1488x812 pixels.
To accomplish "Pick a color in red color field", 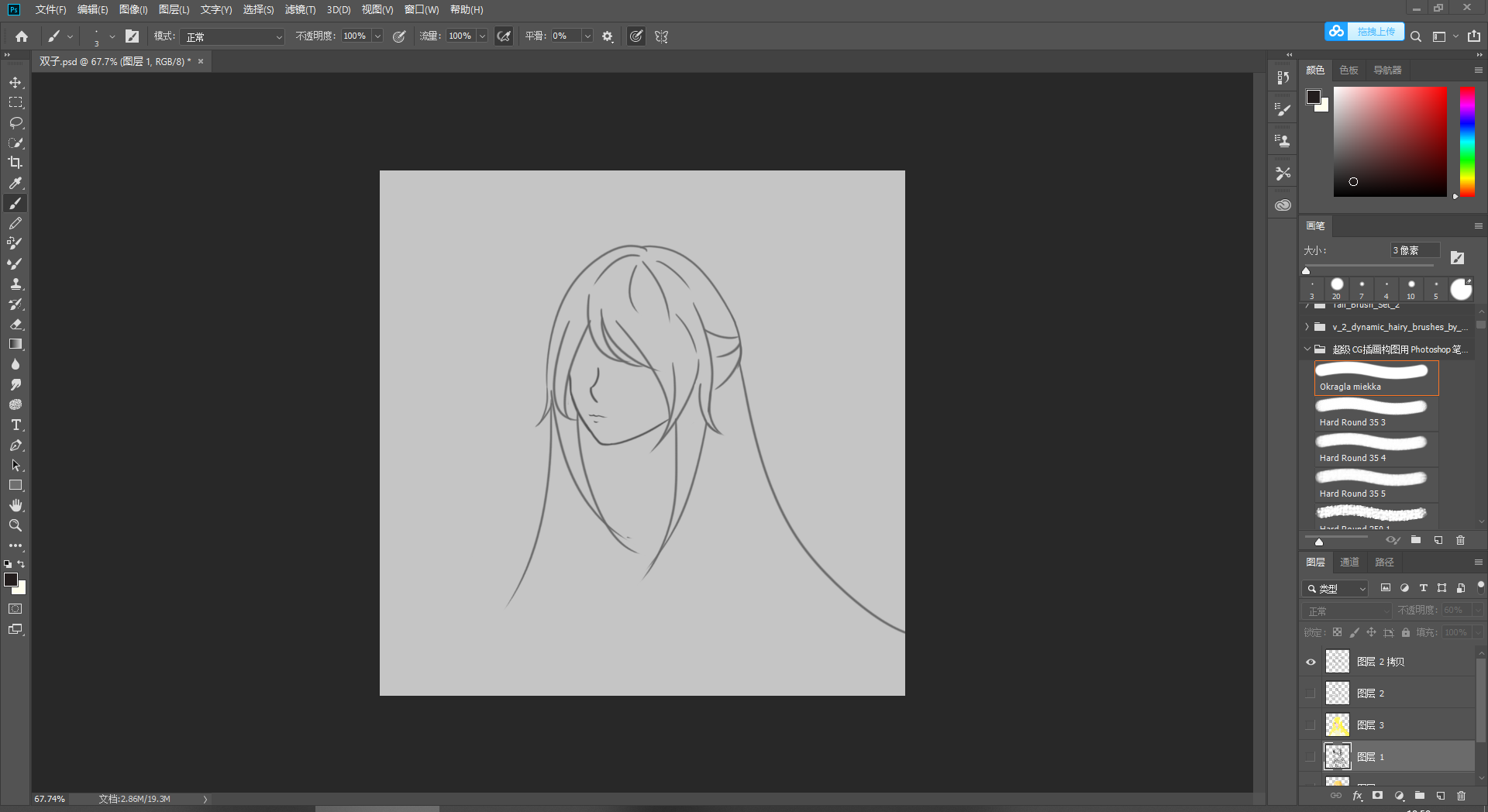I will (1390, 141).
